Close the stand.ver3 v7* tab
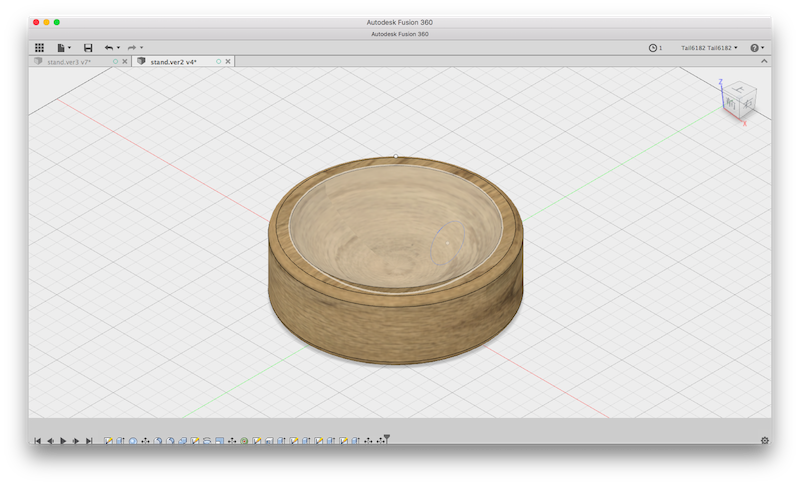 124,61
